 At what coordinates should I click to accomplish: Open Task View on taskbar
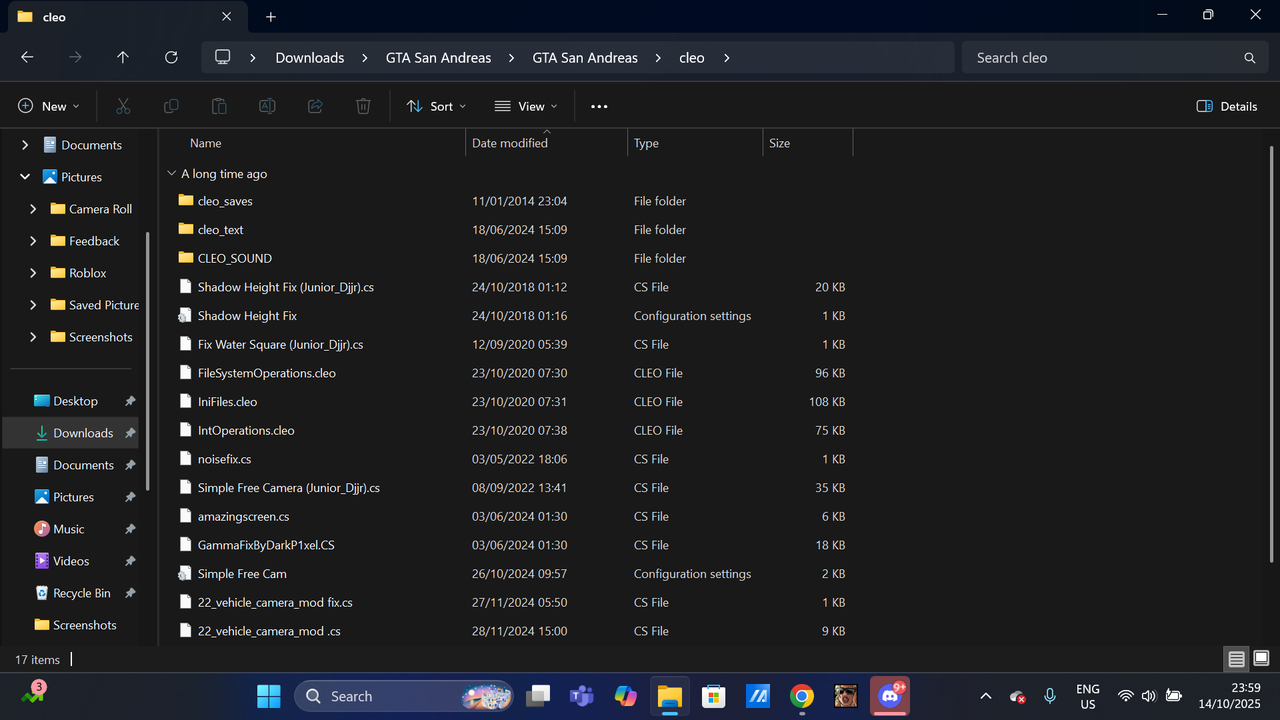(538, 696)
